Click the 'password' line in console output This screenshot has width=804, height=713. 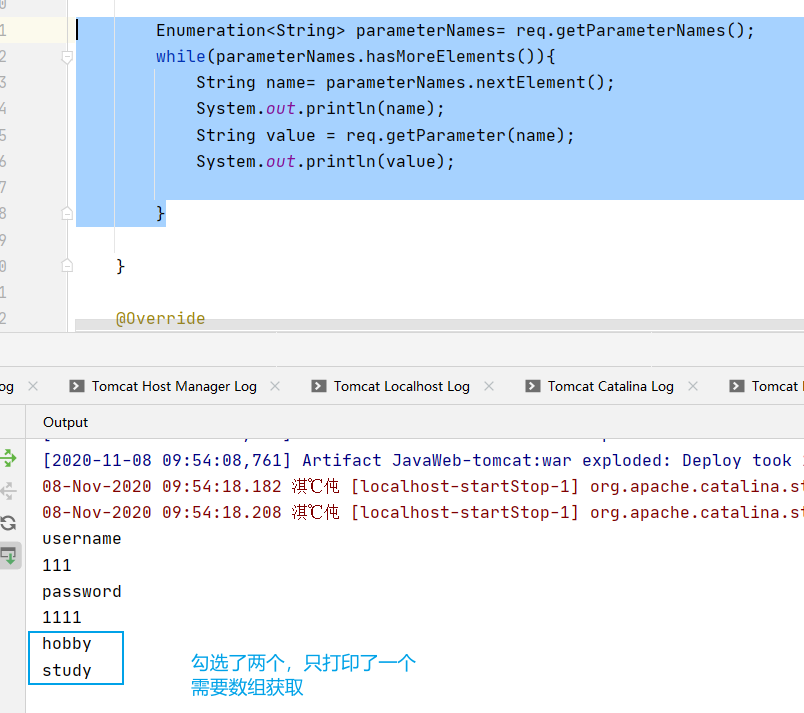82,592
